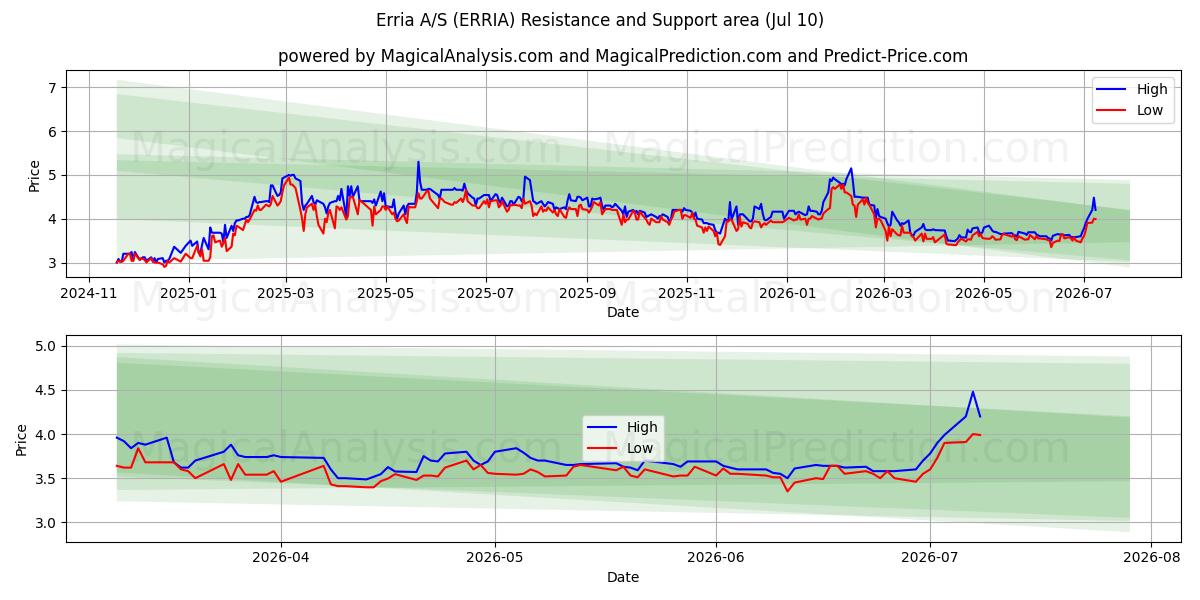
Task: Click the '2025-01' date tick label
Action: (x=188, y=294)
